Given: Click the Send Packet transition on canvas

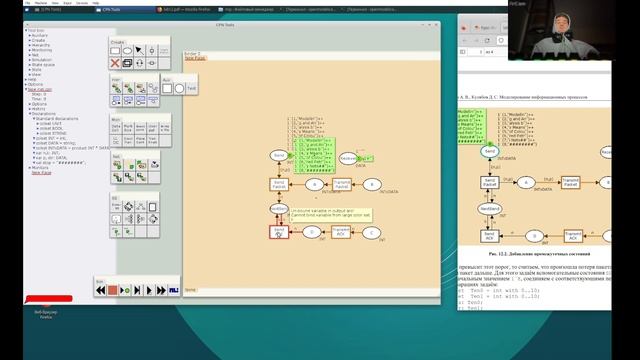Looking at the screenshot, I should tap(279, 184).
